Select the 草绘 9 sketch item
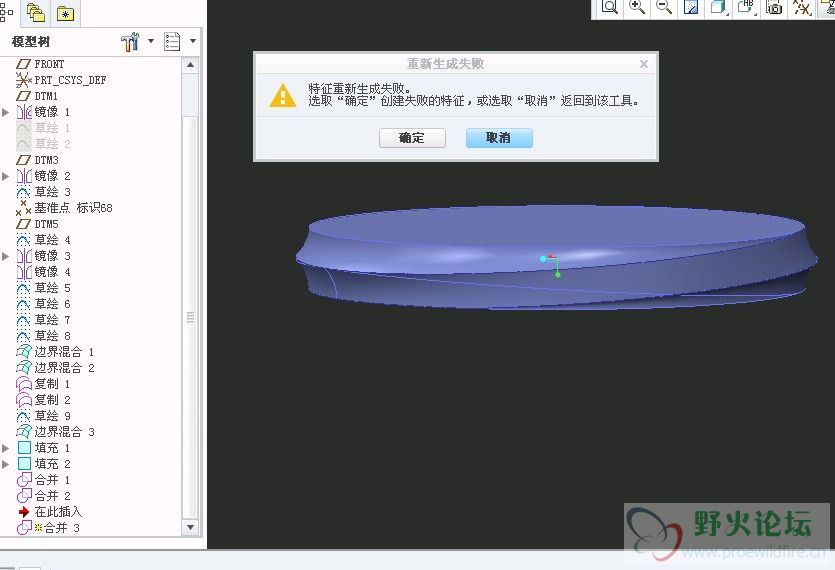The height and width of the screenshot is (570, 835). tap(44, 416)
